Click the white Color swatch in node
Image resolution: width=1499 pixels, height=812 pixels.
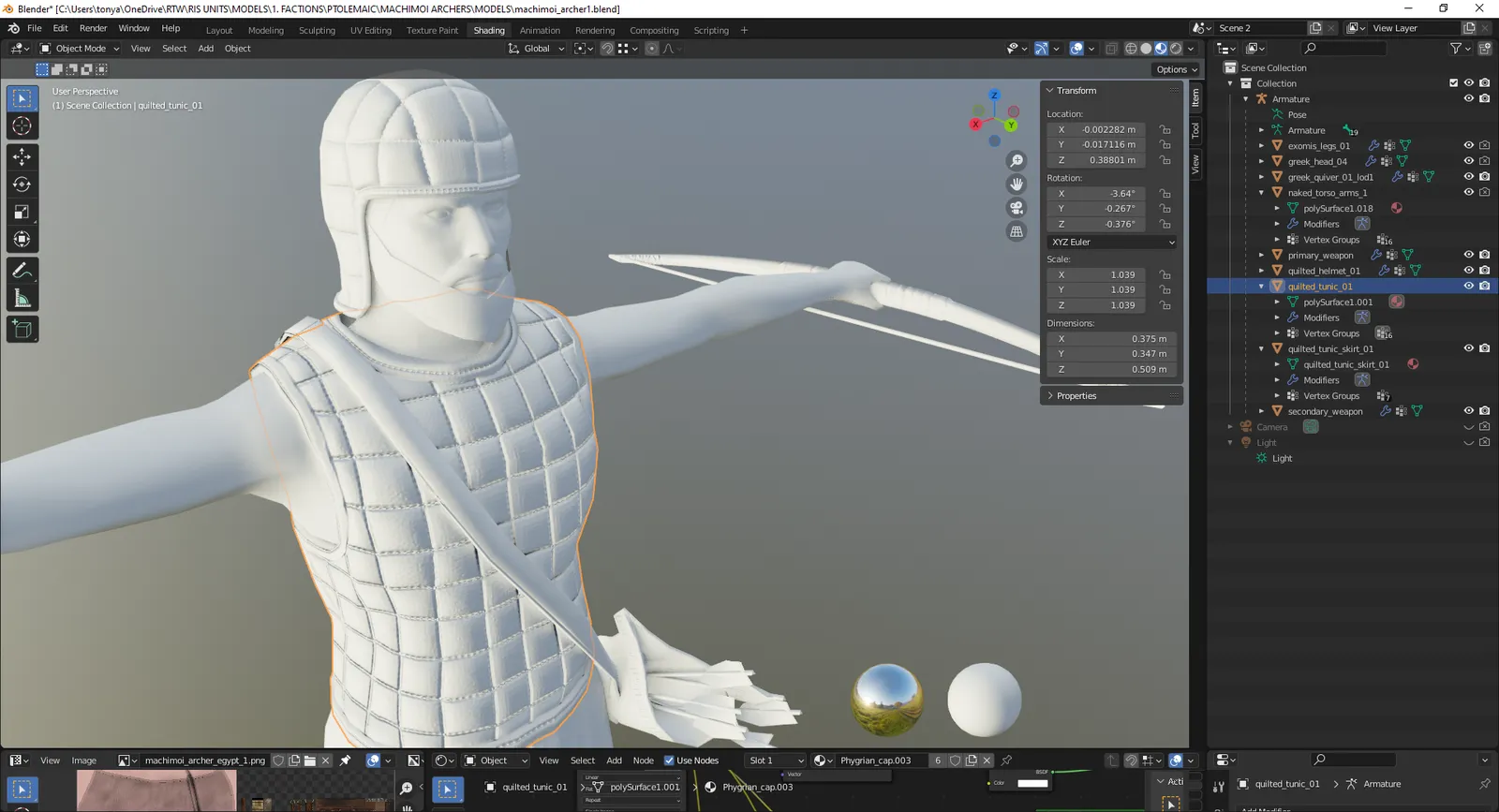pos(1032,783)
